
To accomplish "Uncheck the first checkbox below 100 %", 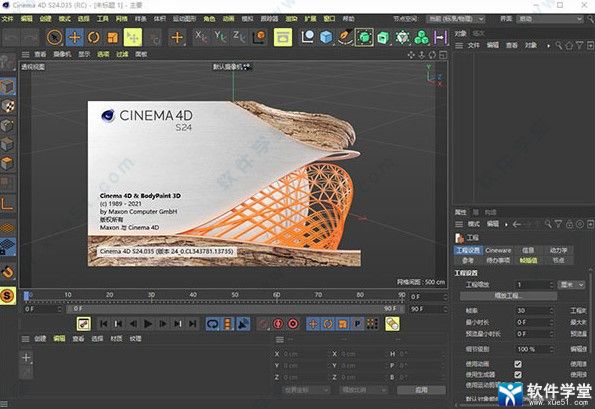I will tap(518, 364).
